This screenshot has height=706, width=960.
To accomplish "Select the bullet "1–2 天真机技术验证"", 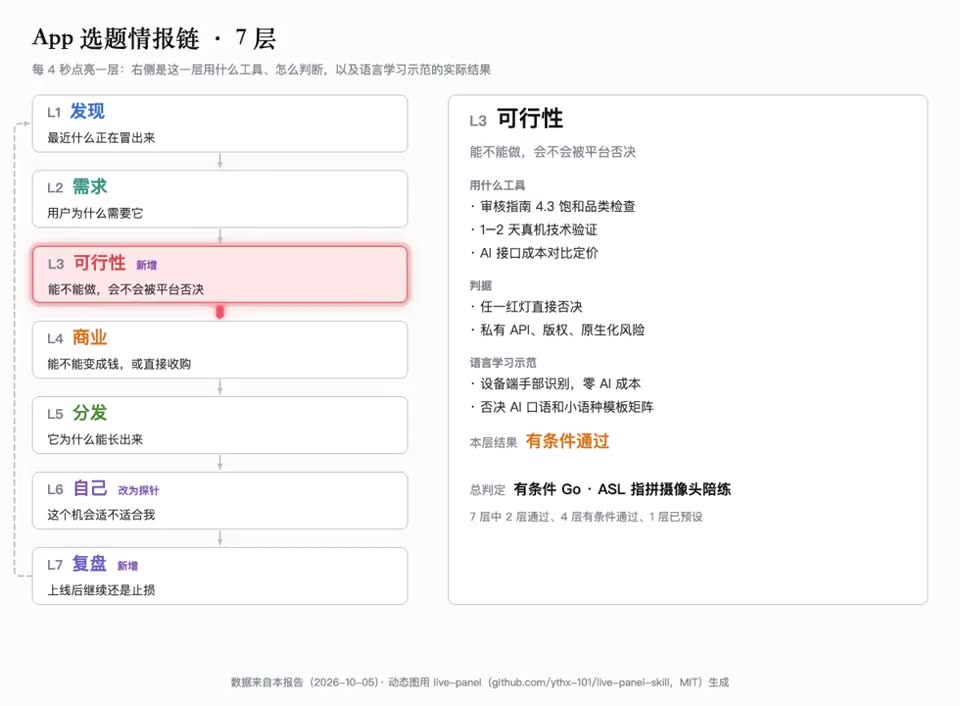I will [x=534, y=230].
